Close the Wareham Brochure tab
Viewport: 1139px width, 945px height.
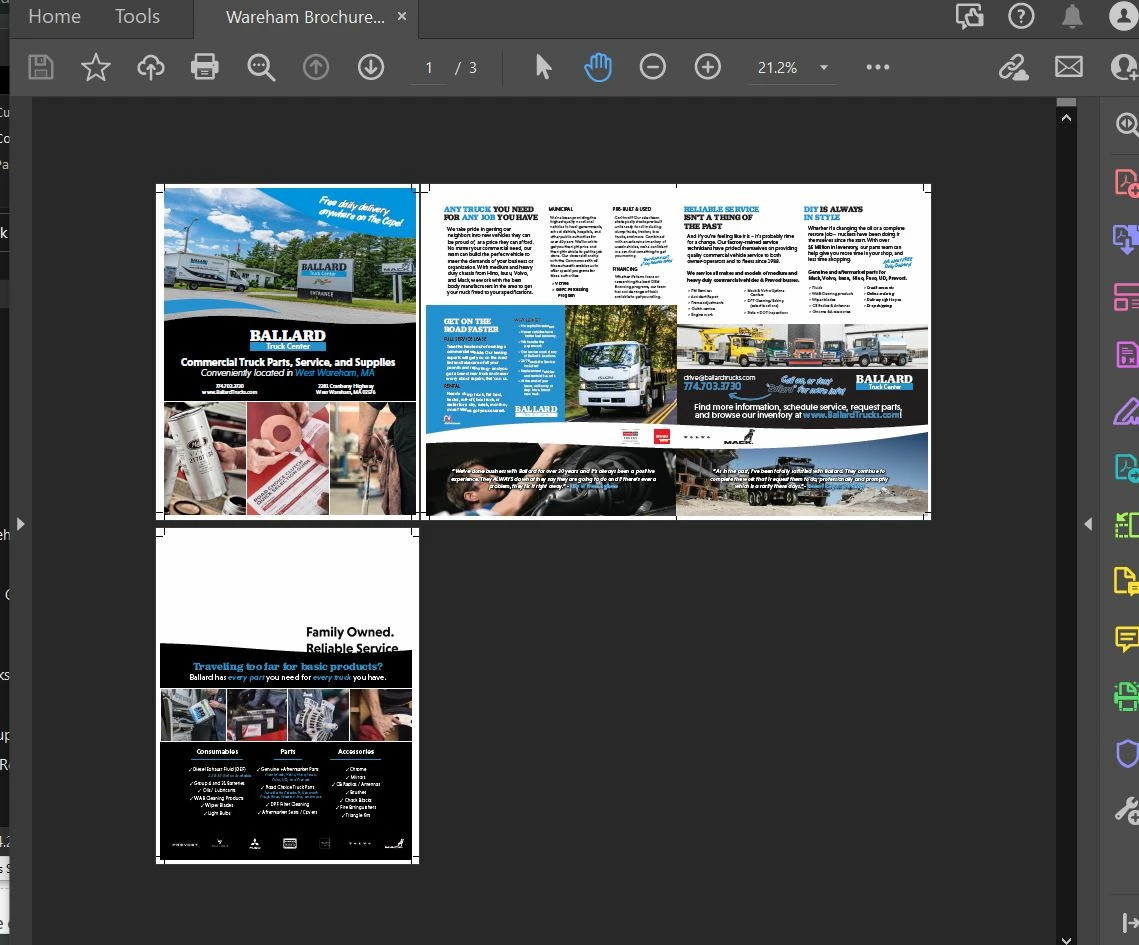[402, 16]
